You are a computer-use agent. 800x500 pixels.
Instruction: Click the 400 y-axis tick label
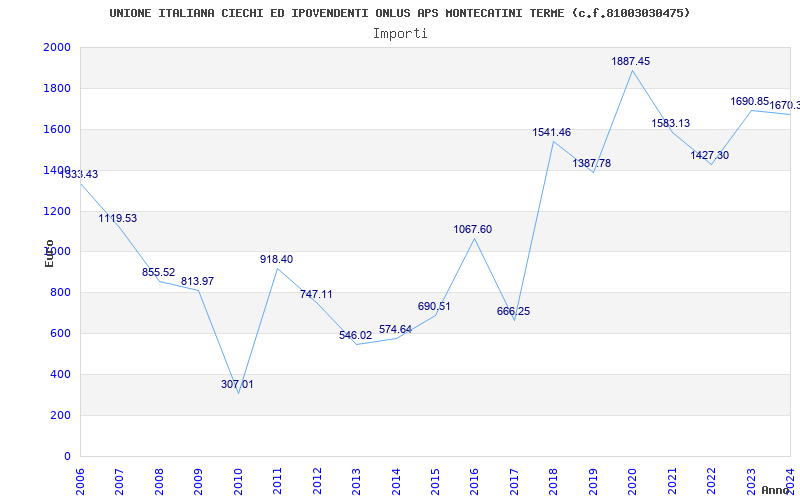click(x=61, y=374)
